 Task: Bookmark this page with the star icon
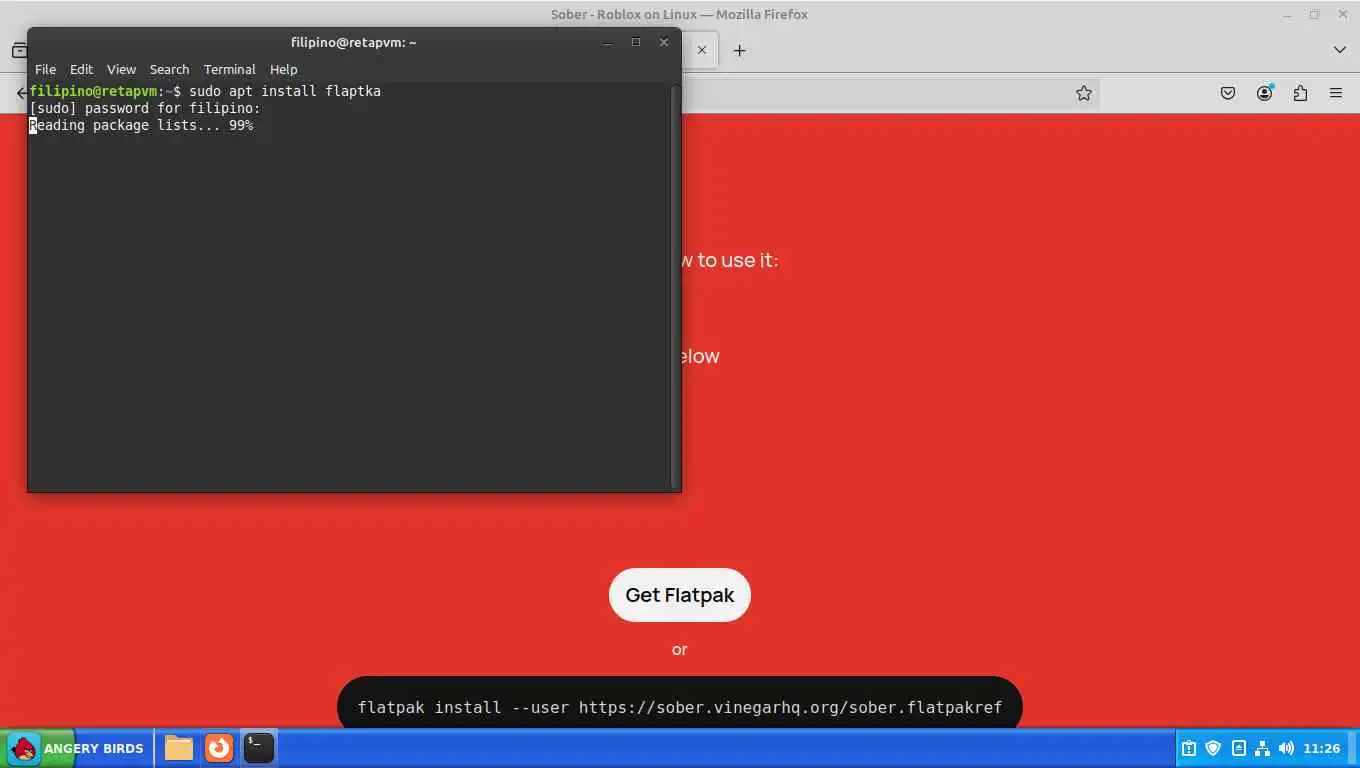tap(1084, 93)
